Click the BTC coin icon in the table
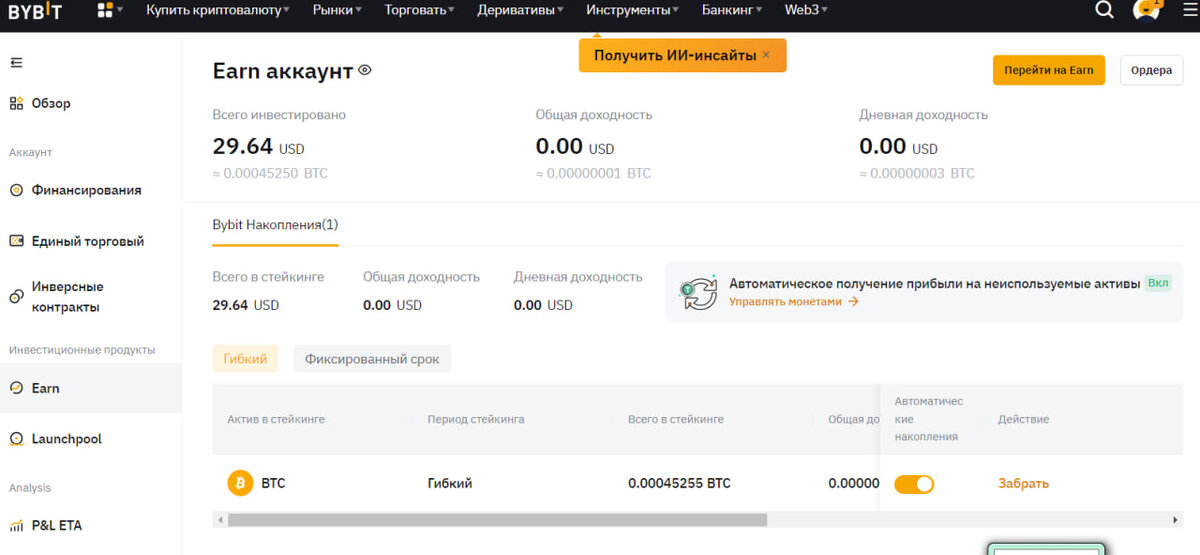Viewport: 1200px width, 555px height. [x=240, y=483]
